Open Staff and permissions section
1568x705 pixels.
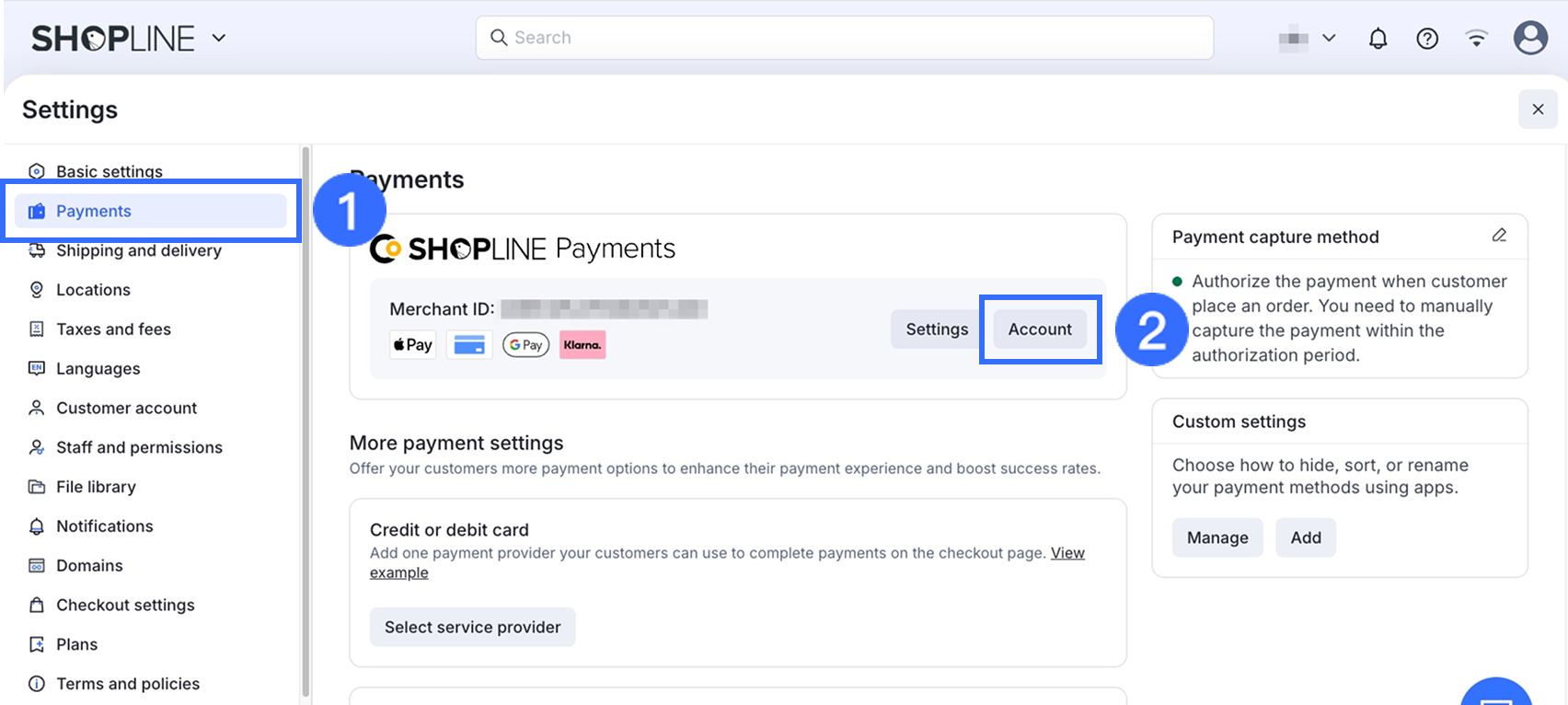point(139,447)
